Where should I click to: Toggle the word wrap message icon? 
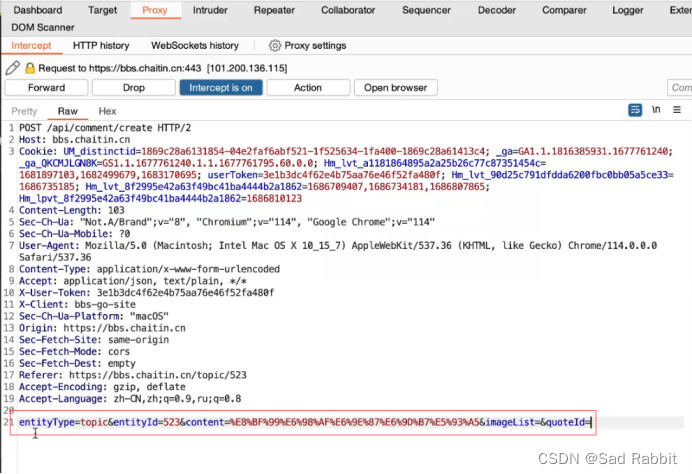coord(635,110)
